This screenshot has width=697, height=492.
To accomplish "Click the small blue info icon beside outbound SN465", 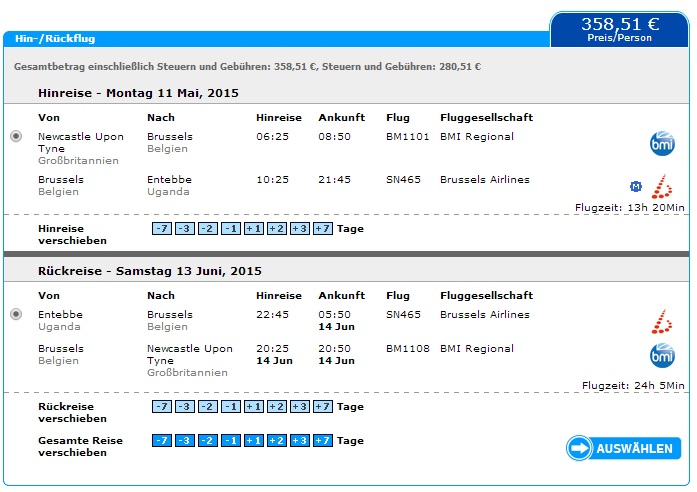I will pyautogui.click(x=636, y=187).
